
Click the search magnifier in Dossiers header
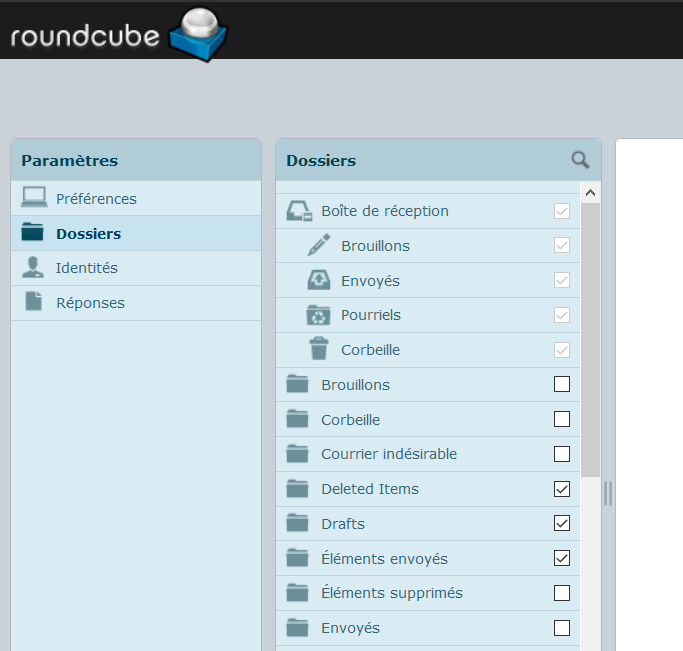580,160
